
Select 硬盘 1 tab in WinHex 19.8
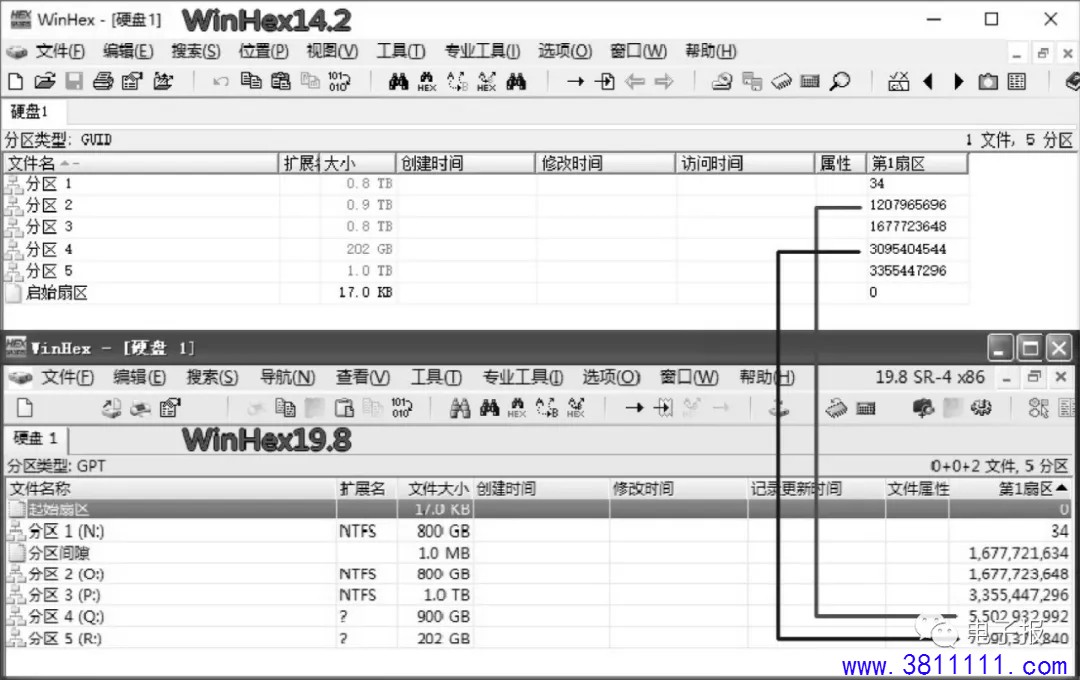(35, 438)
